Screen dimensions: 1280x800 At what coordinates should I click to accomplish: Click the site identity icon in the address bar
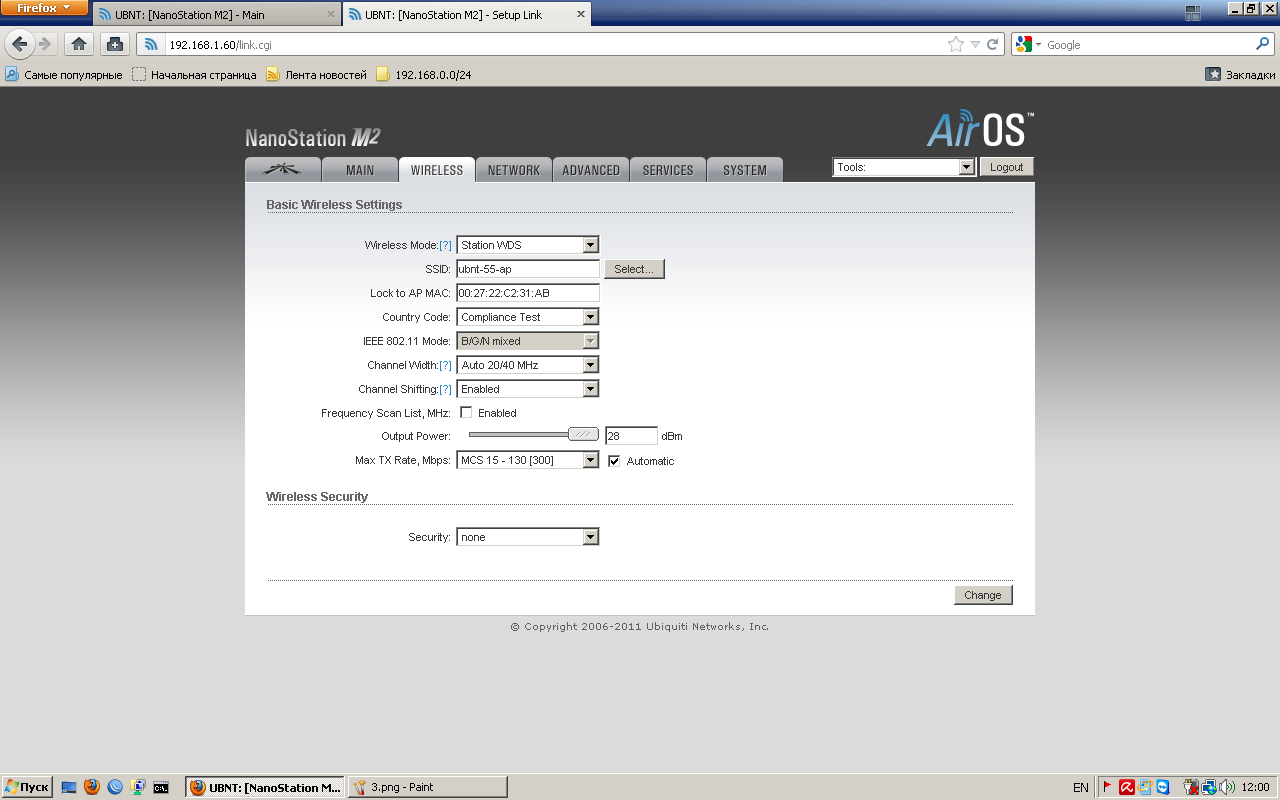click(x=151, y=44)
